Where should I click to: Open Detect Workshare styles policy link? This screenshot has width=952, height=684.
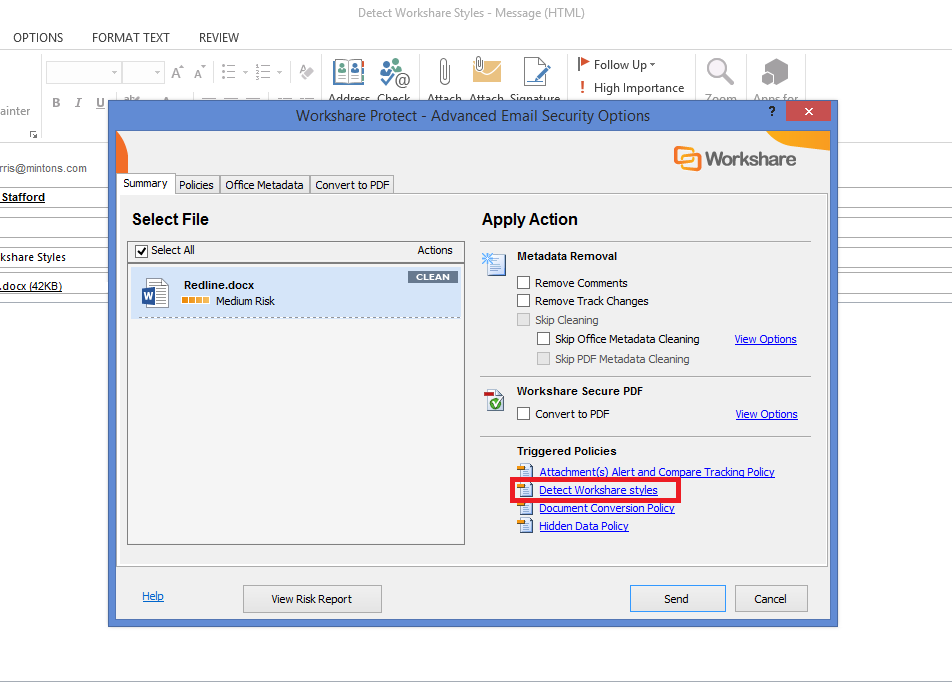pyautogui.click(x=598, y=490)
